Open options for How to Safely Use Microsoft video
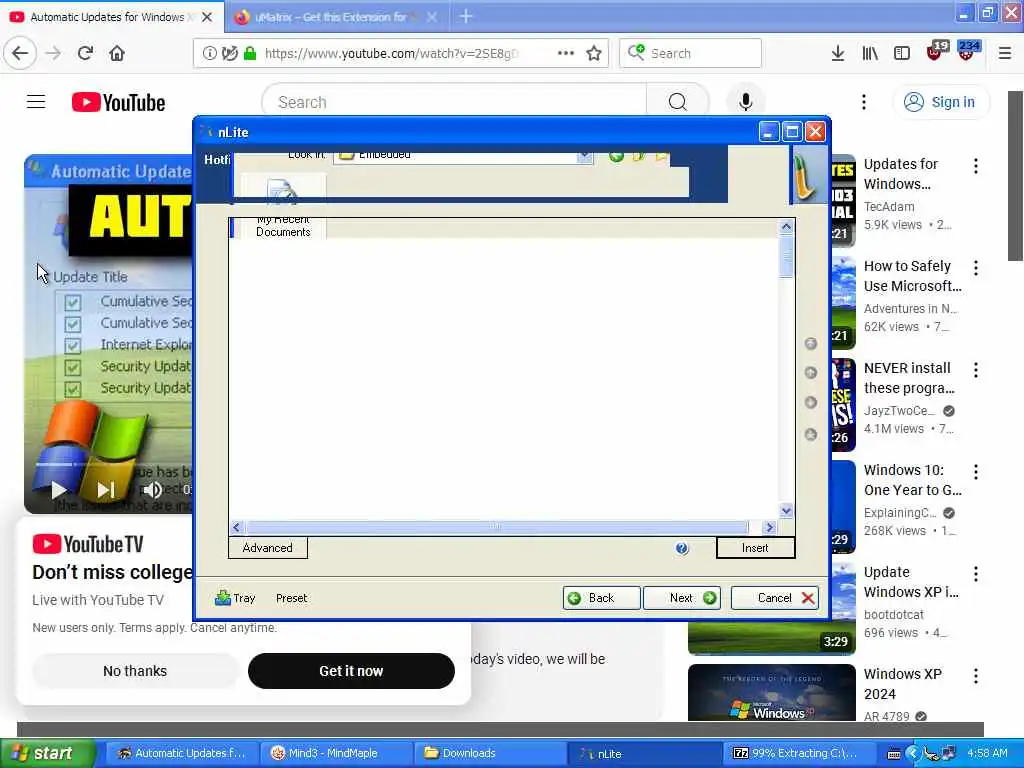The height and width of the screenshot is (768, 1024). (976, 268)
